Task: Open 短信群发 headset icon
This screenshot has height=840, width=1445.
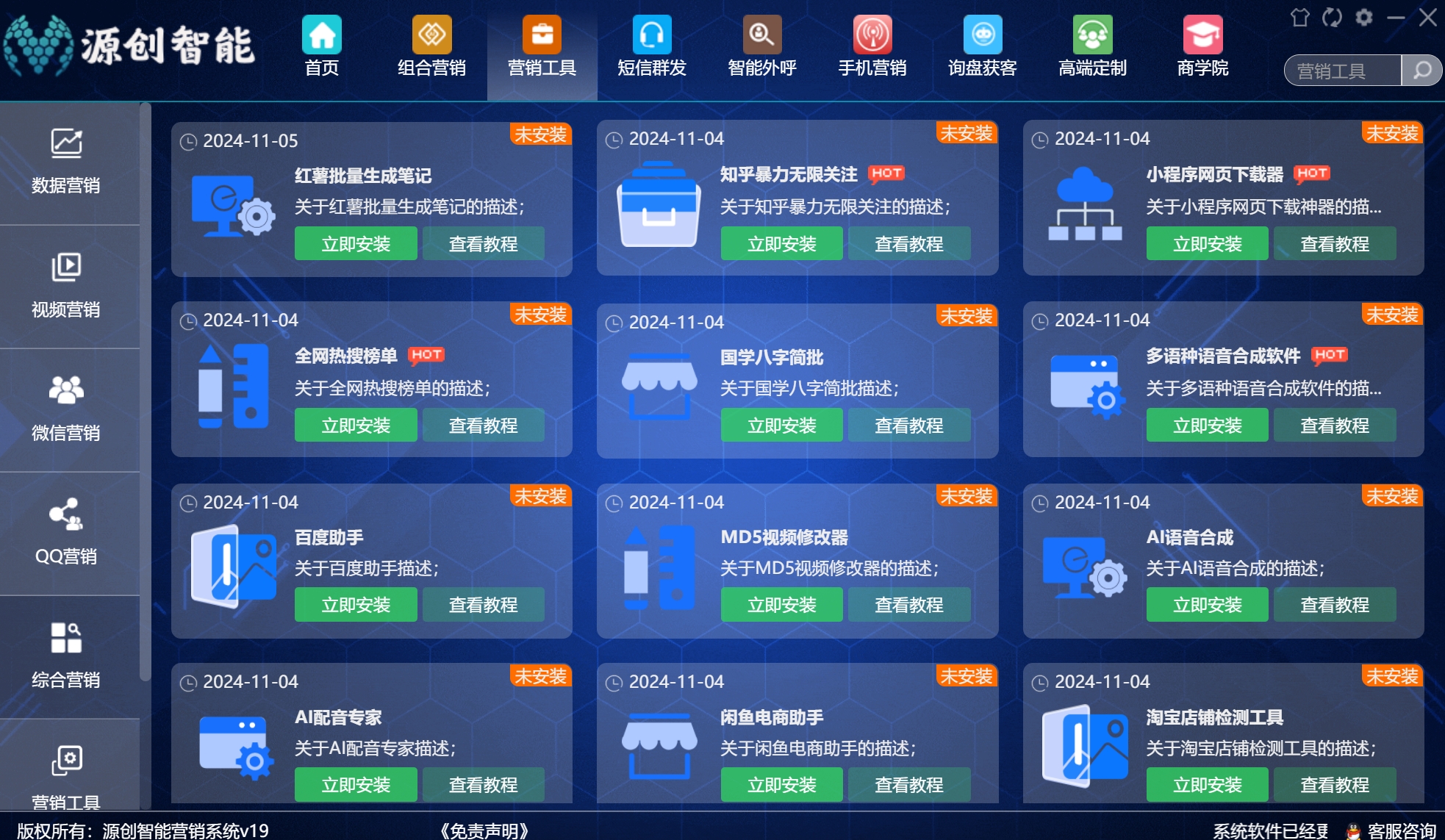Action: click(652, 35)
